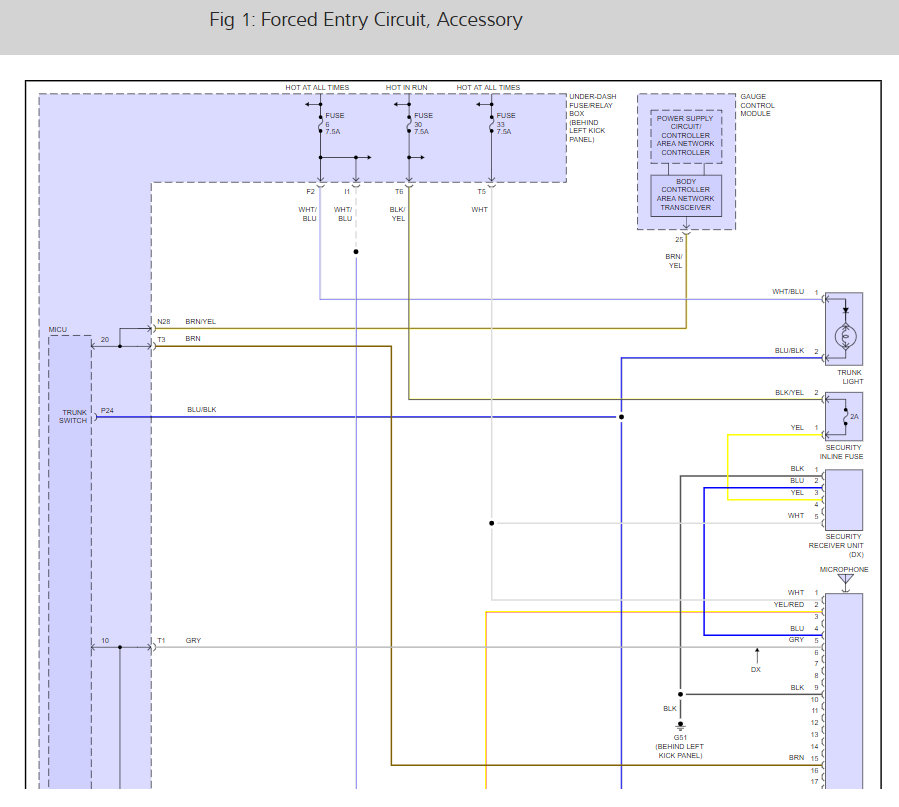Select the FUSE 6 7.5A symbol
The width and height of the screenshot is (899, 807).
320,124
